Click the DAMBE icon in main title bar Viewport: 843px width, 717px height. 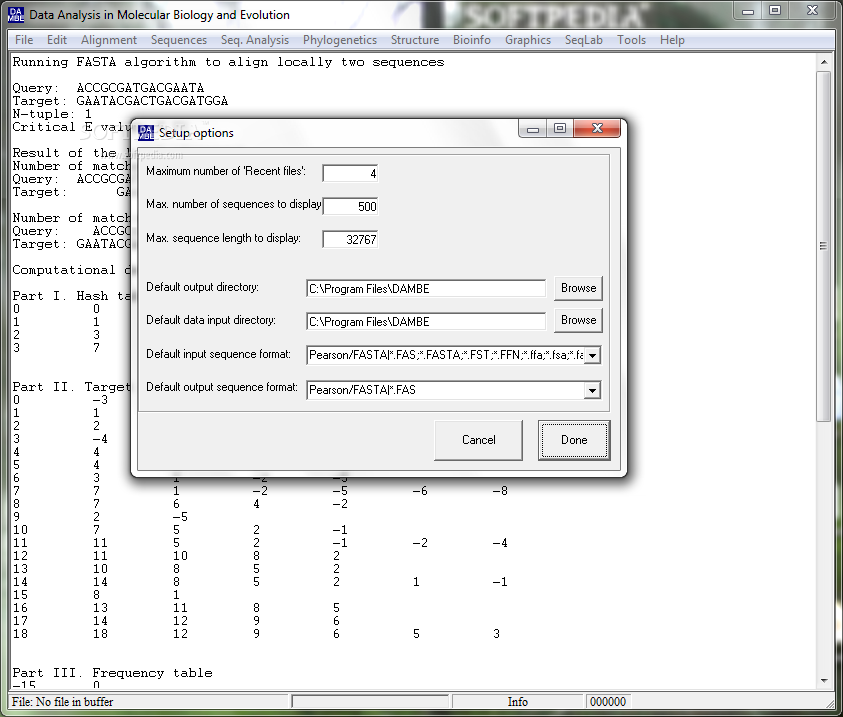point(16,15)
